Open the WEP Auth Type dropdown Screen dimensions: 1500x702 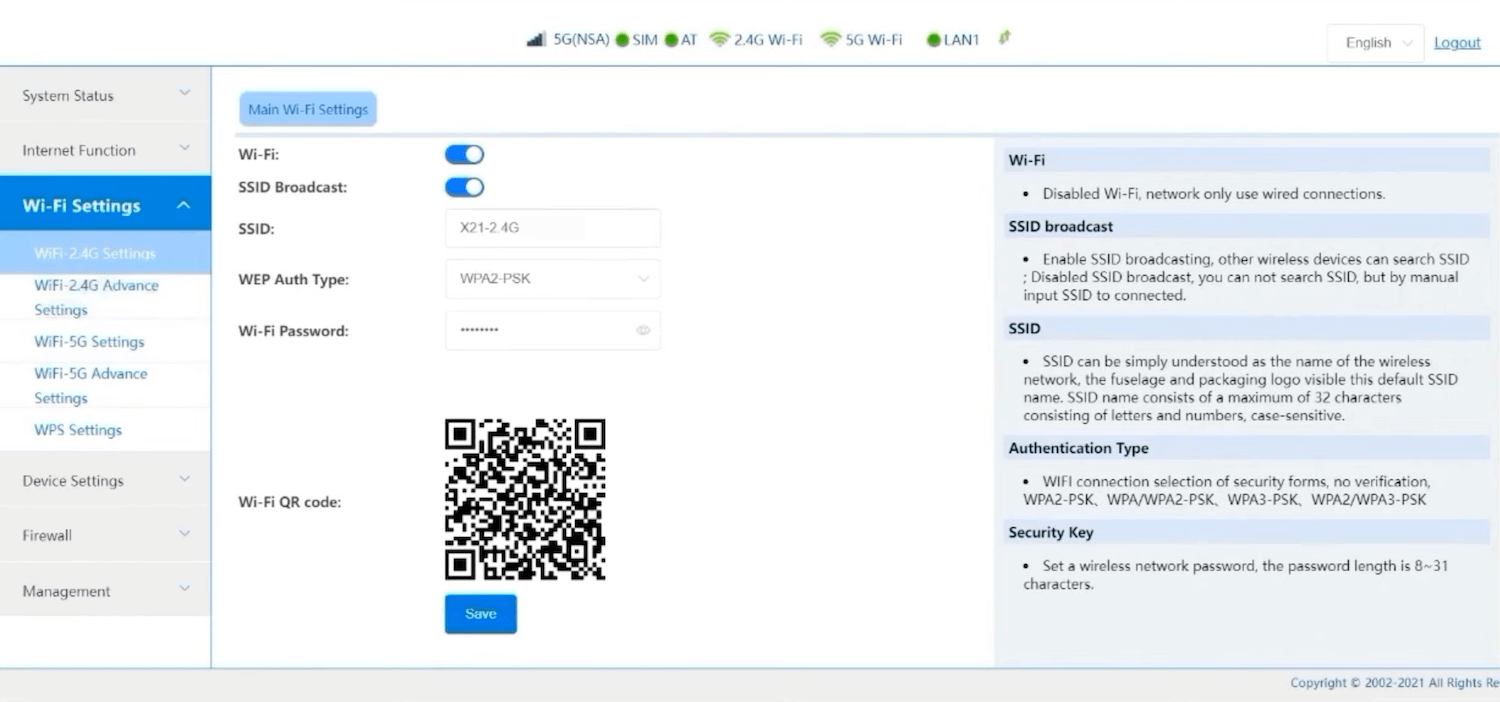552,278
